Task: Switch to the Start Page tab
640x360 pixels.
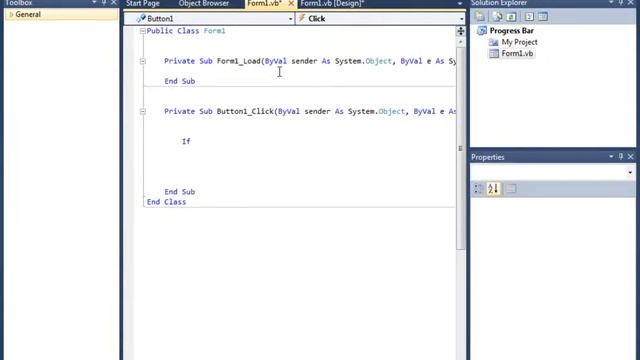Action: click(x=143, y=3)
